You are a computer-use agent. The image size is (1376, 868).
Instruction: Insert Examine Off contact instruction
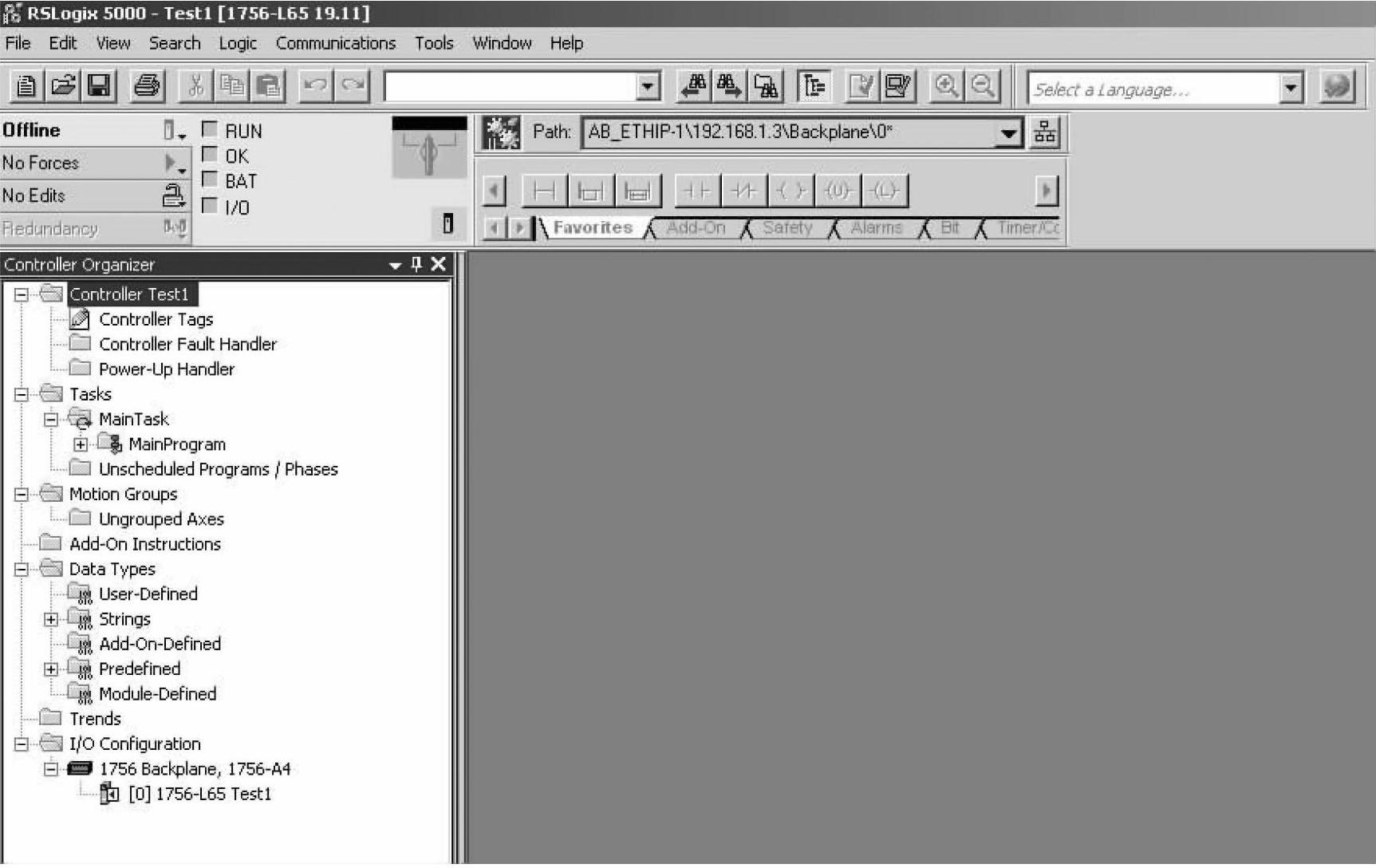pos(744,191)
